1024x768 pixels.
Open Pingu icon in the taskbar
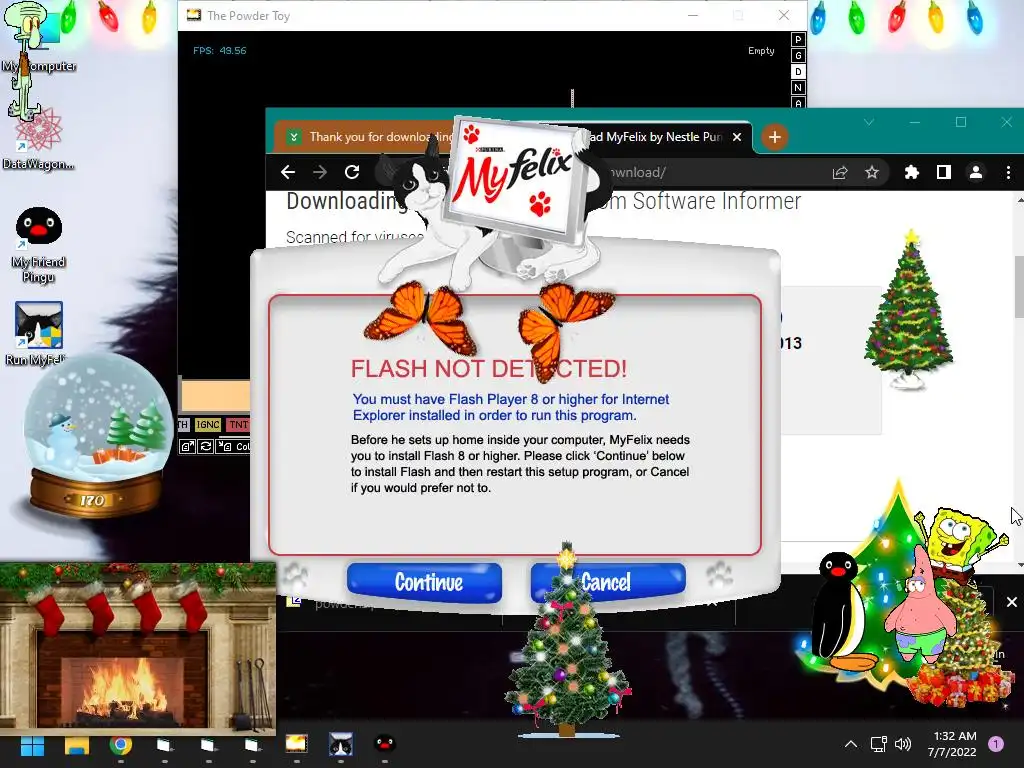coord(385,745)
